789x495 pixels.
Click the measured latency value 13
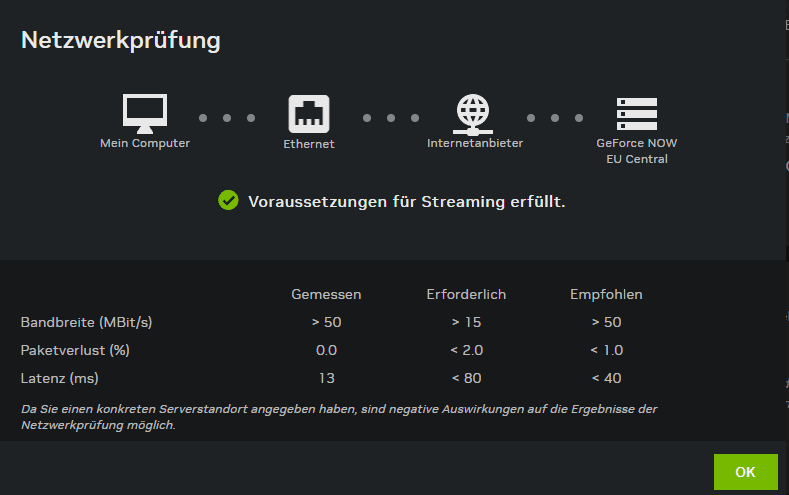(327, 378)
